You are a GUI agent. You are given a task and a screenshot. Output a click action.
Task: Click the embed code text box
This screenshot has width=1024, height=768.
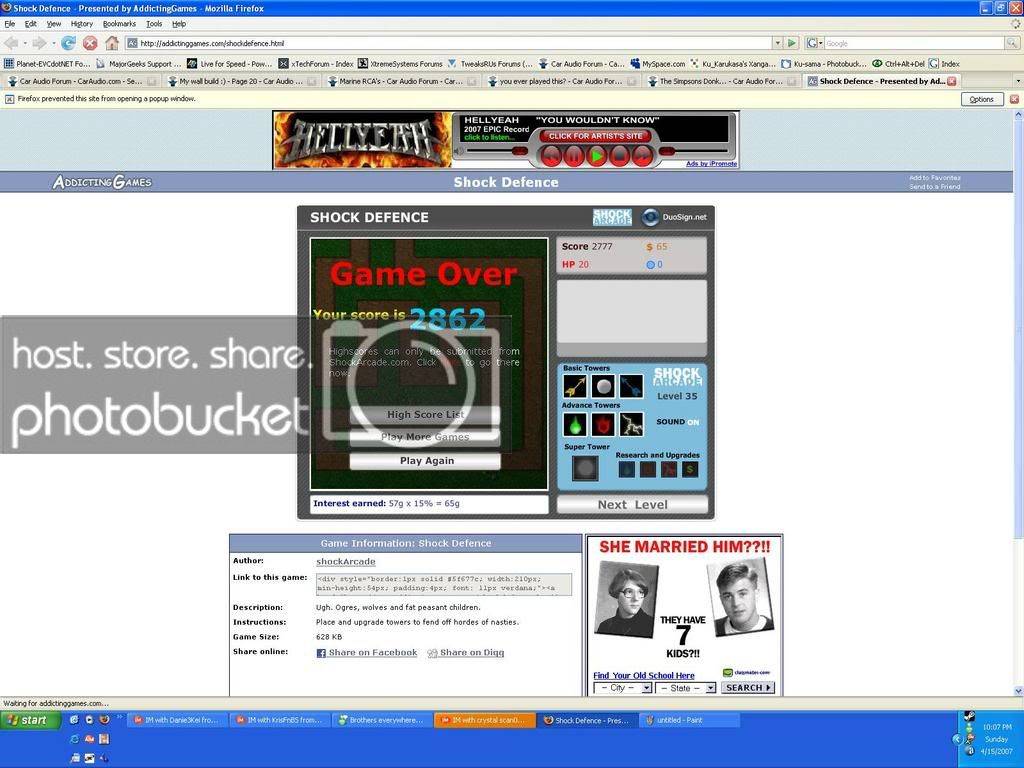[443, 584]
